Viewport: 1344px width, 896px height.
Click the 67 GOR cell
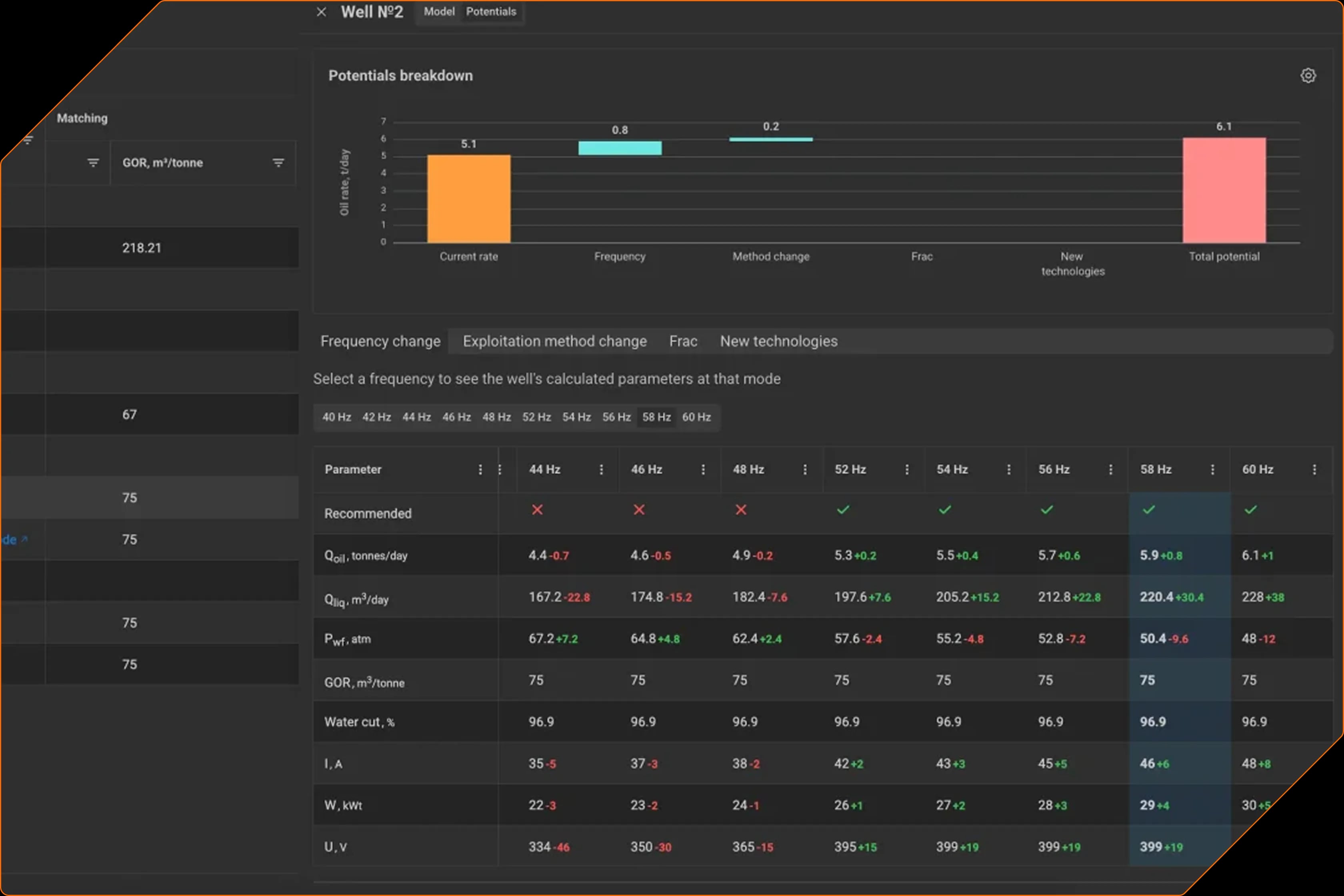tap(130, 415)
